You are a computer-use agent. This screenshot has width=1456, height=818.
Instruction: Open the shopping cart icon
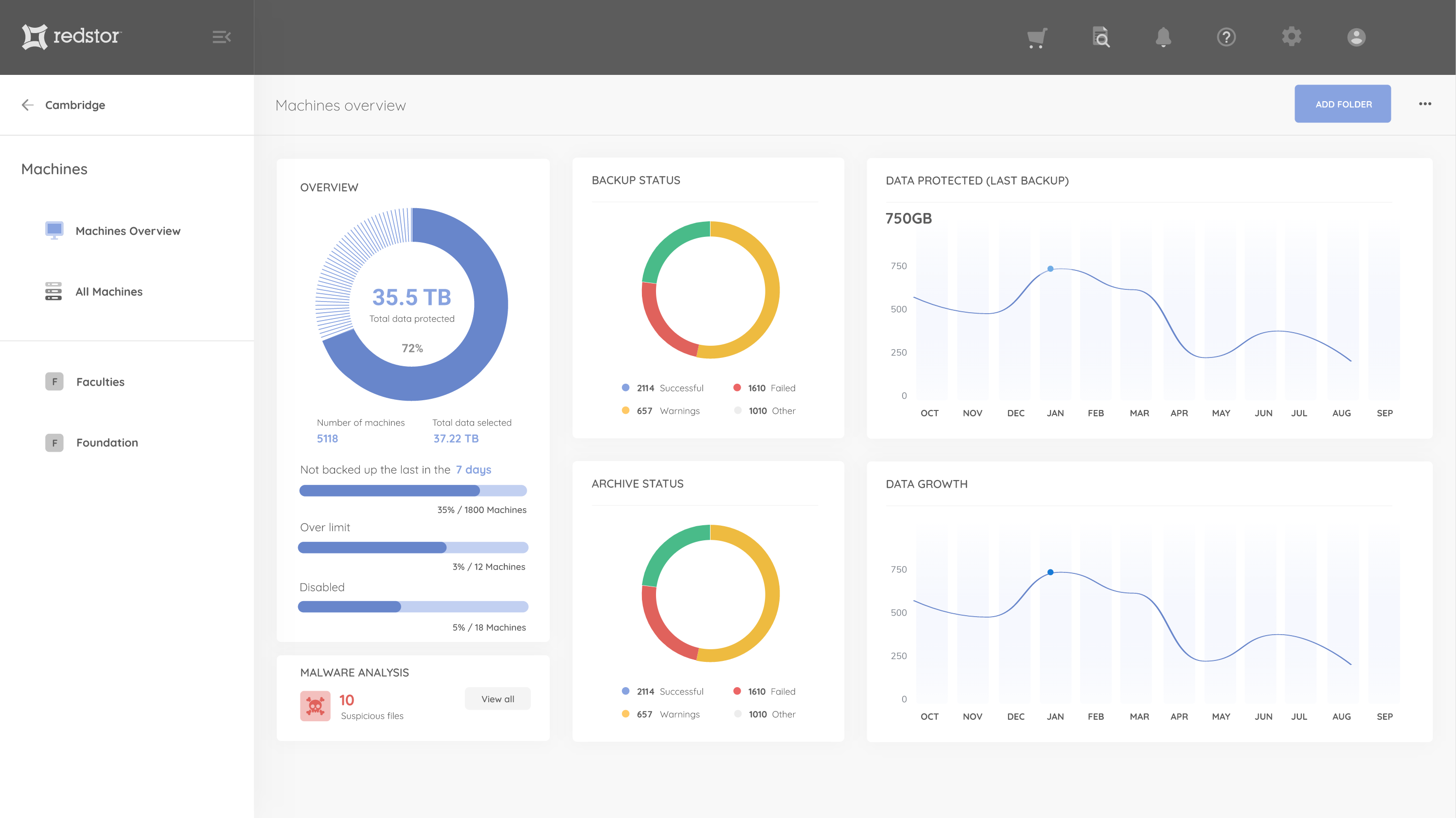click(x=1037, y=37)
